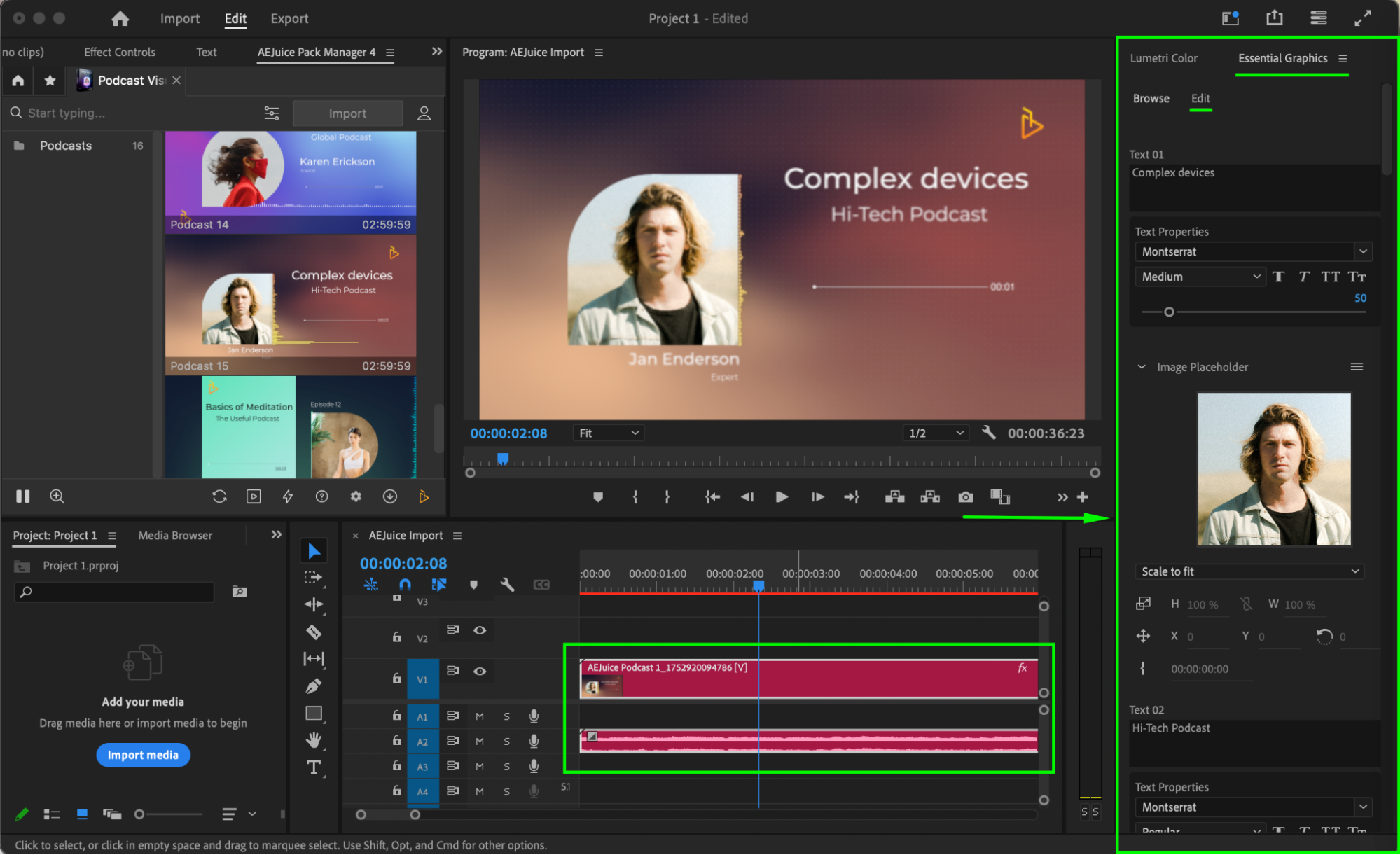Switch to the Lumetri Color tab

coord(1163,58)
